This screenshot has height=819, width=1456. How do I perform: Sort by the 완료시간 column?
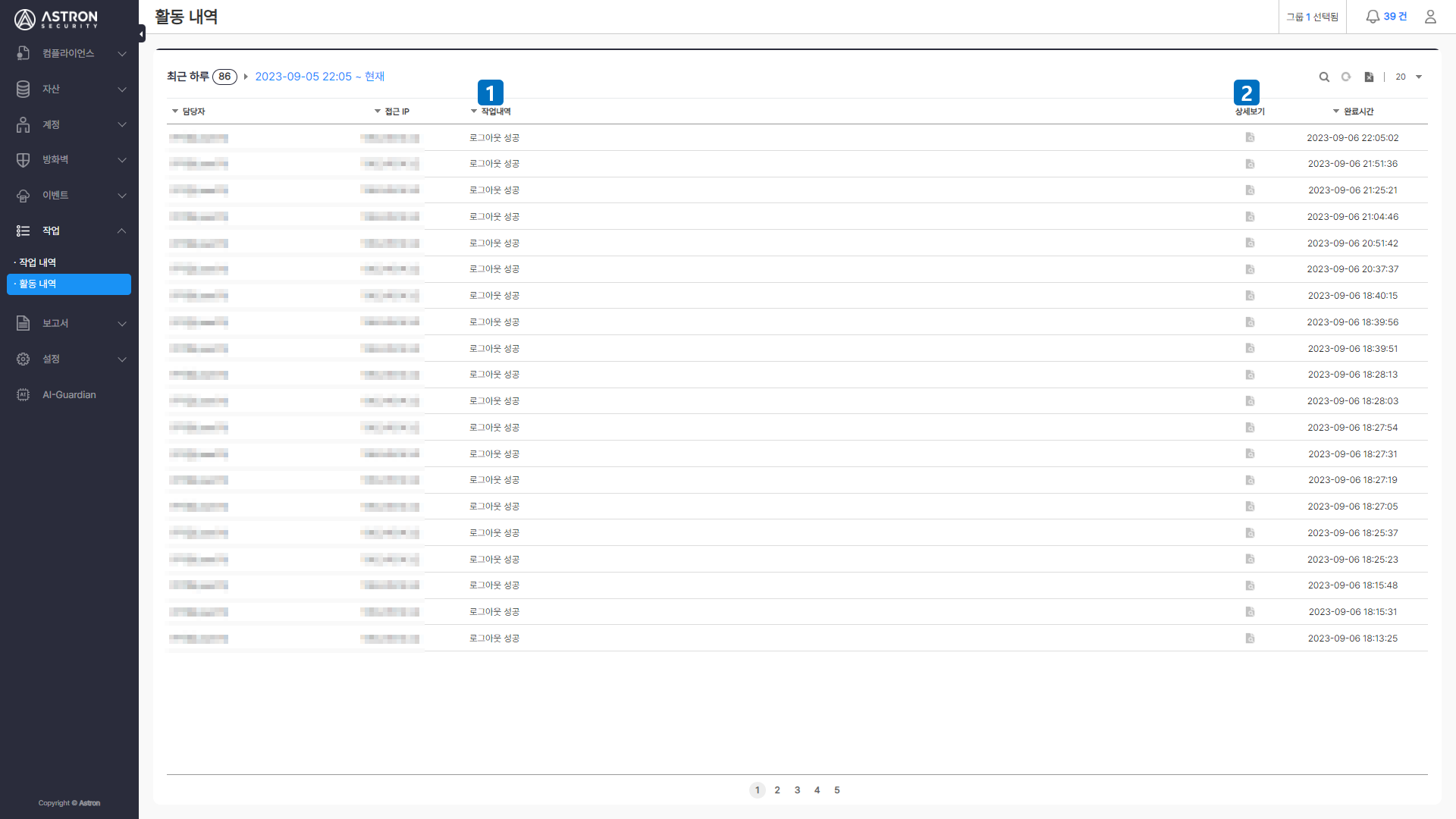click(x=1354, y=111)
